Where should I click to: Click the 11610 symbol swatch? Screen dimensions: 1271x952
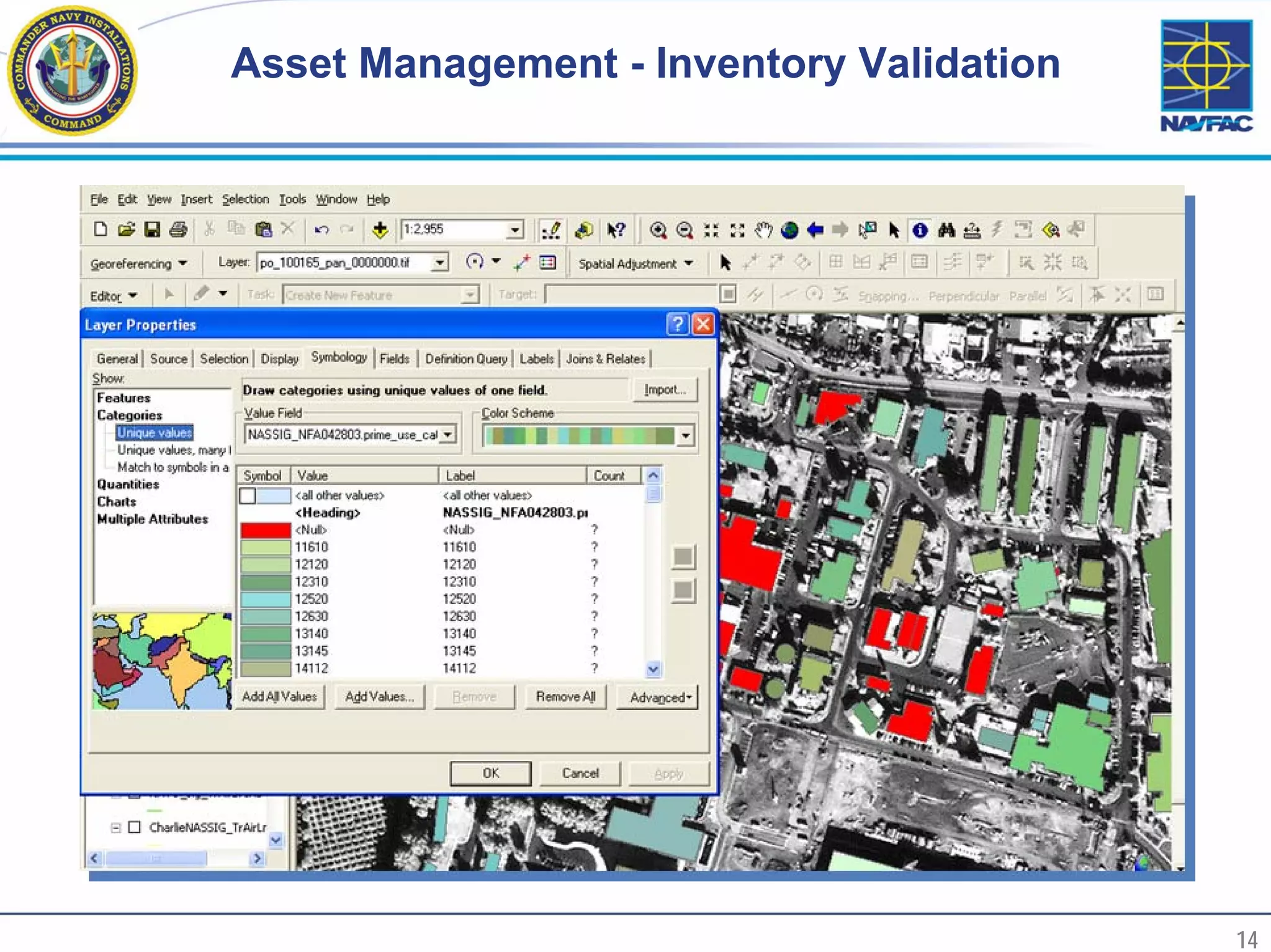[266, 547]
